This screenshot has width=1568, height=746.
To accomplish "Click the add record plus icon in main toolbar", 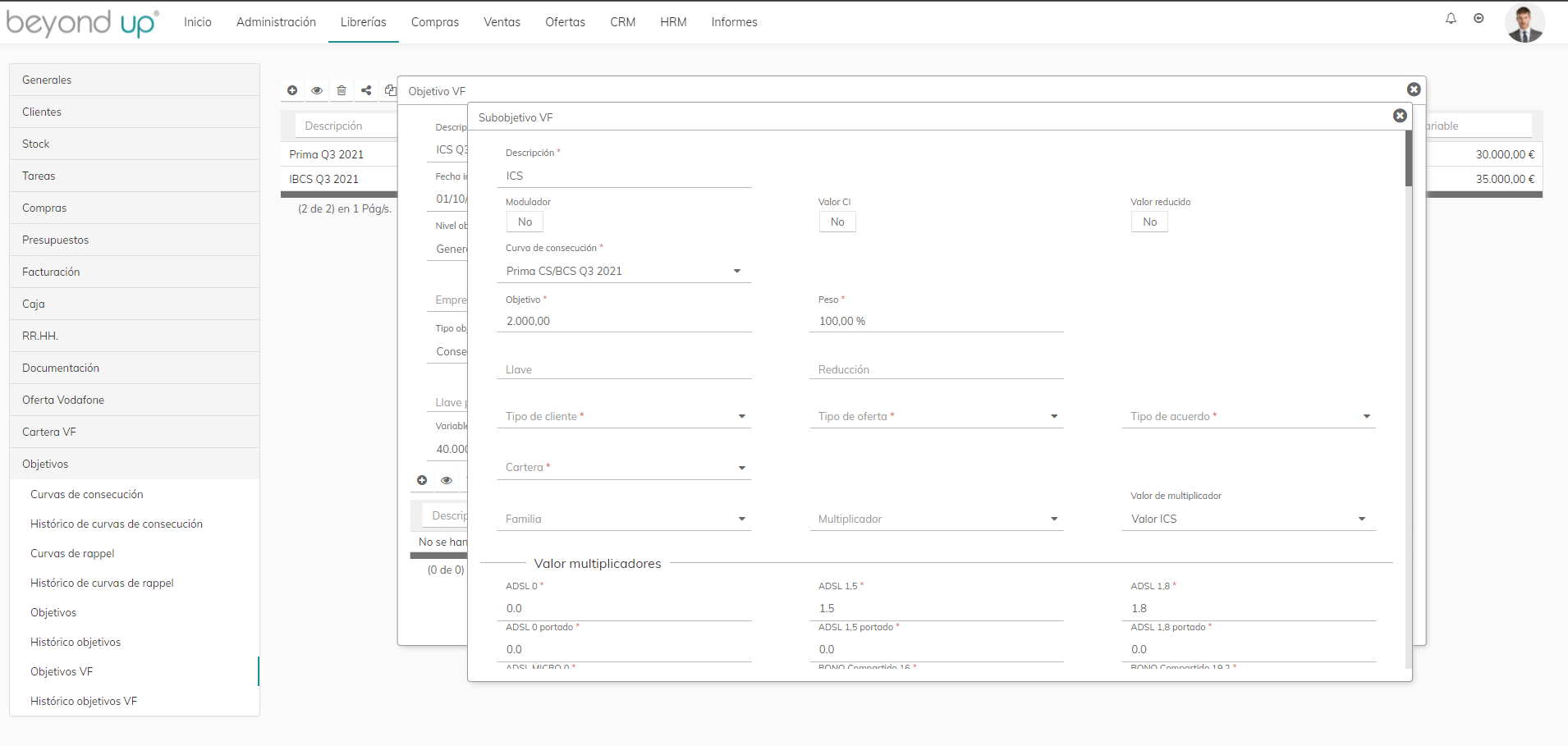I will pyautogui.click(x=292, y=90).
